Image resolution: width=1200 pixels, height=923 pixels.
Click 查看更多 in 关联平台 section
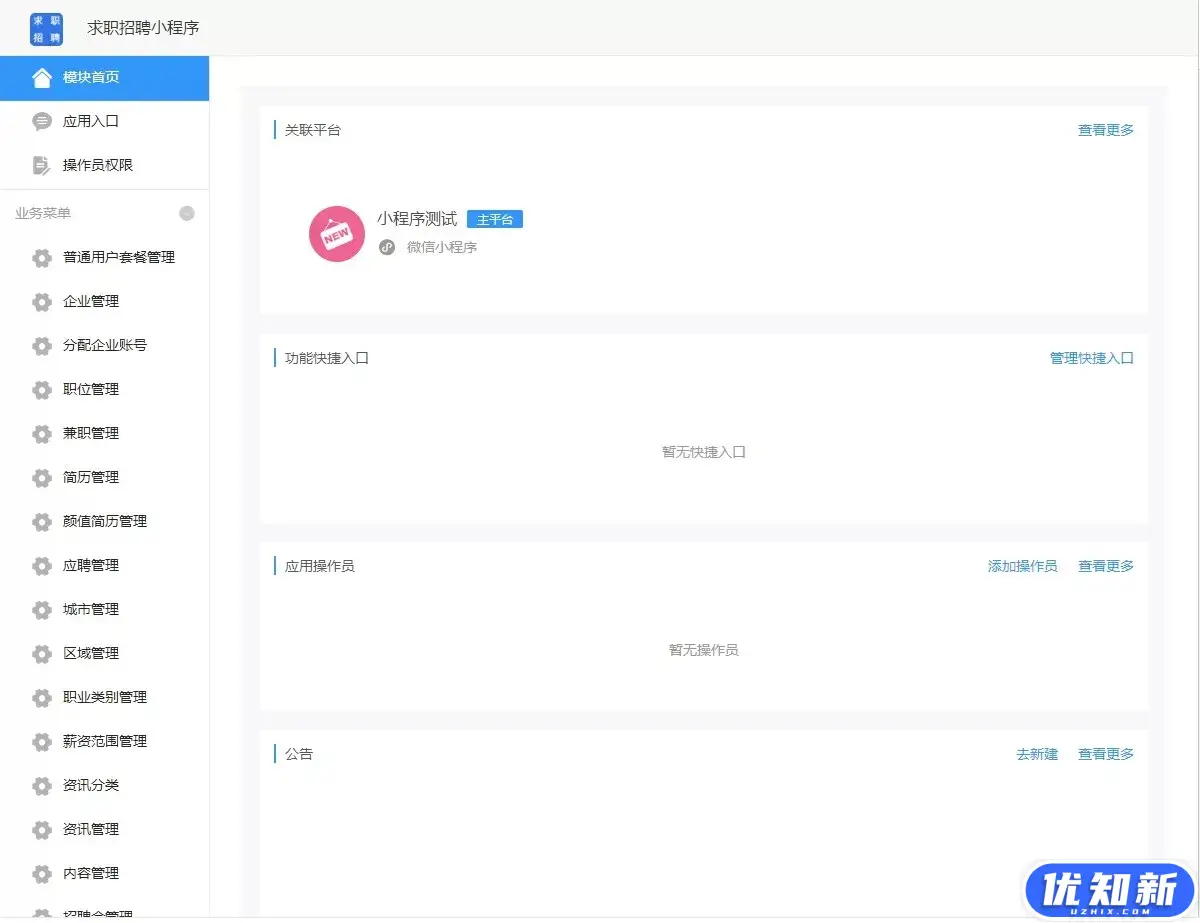pos(1105,130)
